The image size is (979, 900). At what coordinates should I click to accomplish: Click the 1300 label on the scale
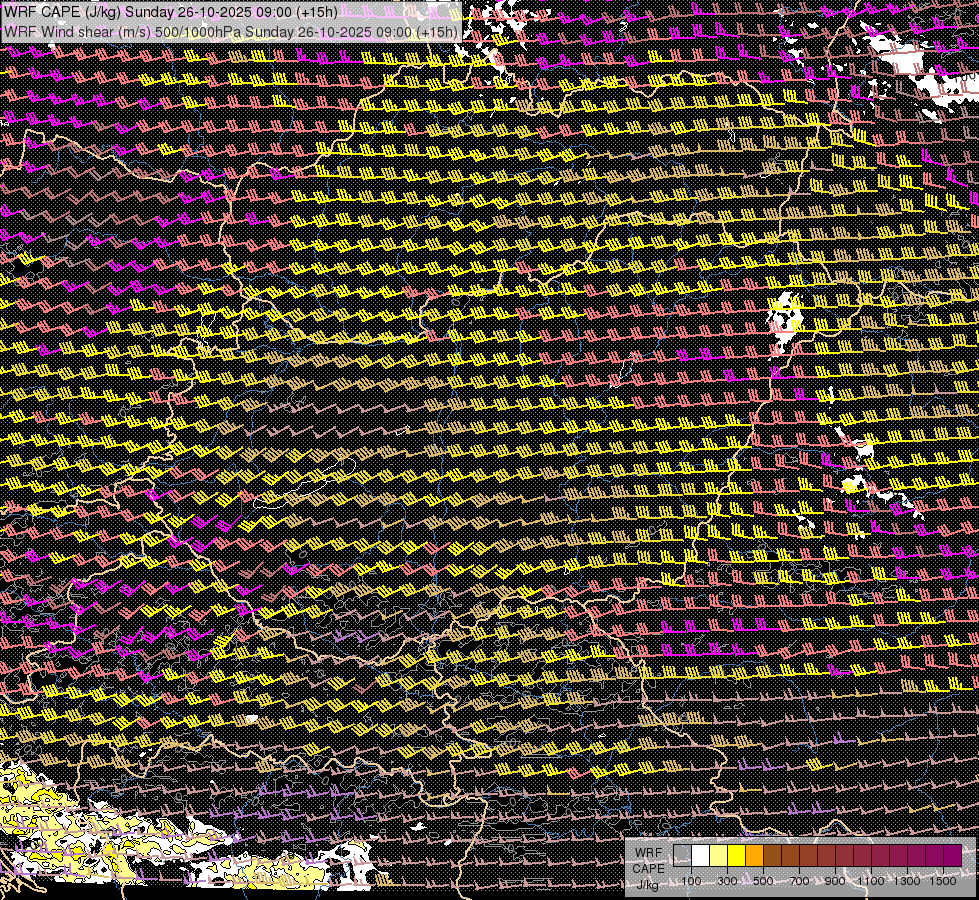[907, 881]
